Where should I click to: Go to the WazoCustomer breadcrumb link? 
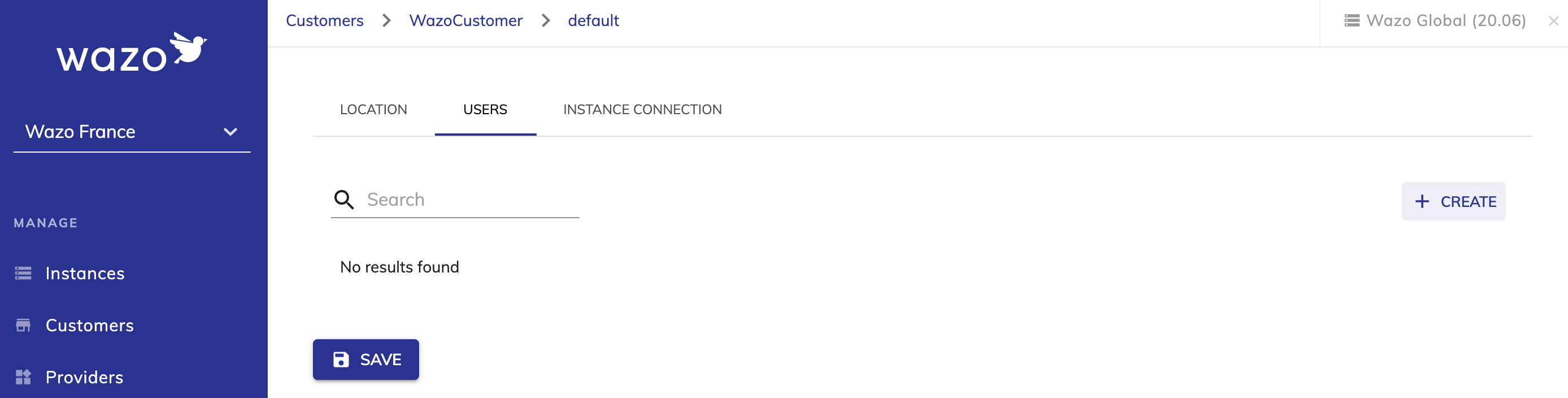click(x=465, y=21)
